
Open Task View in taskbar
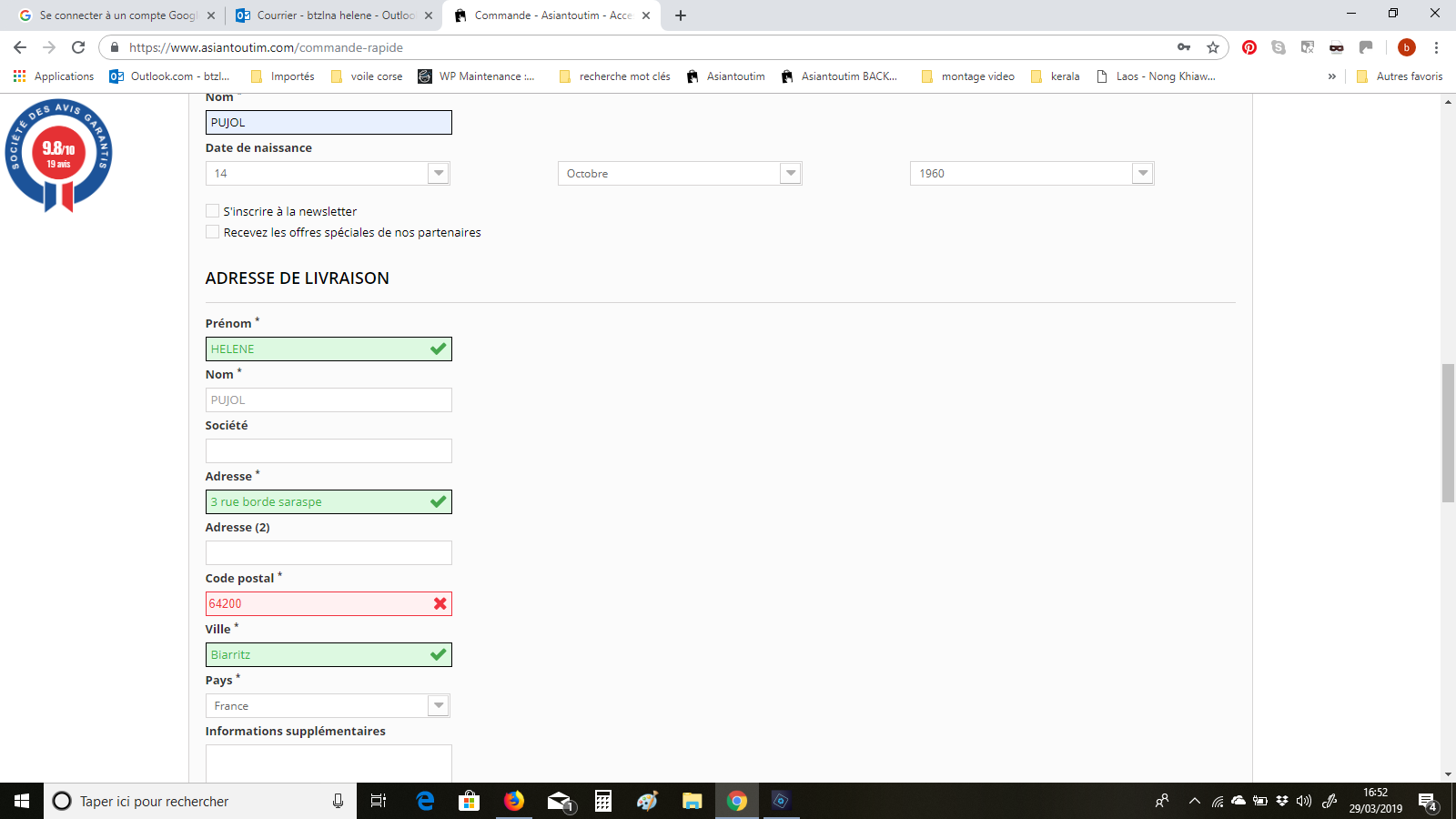click(x=379, y=801)
